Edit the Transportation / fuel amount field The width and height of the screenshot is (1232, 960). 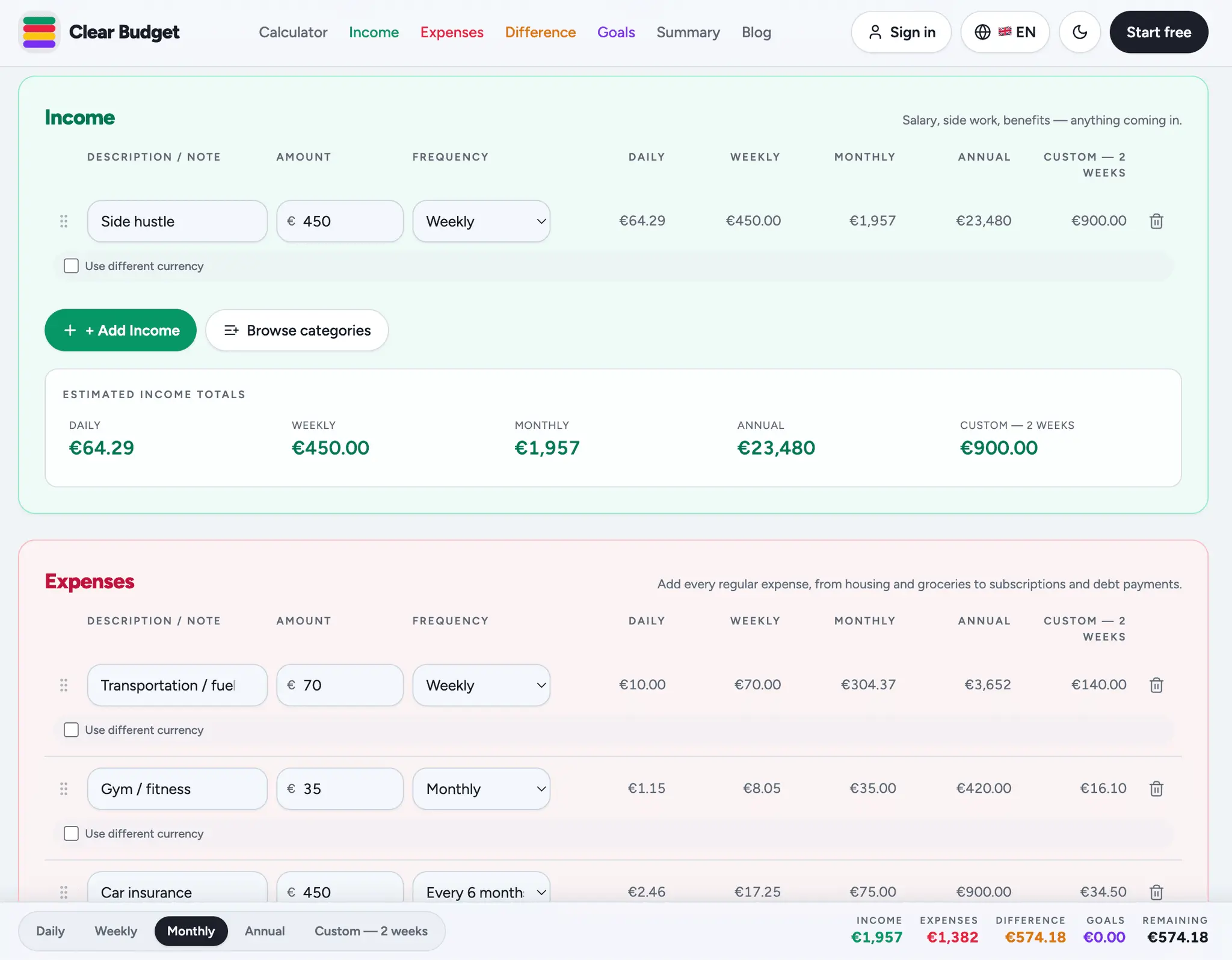point(340,685)
